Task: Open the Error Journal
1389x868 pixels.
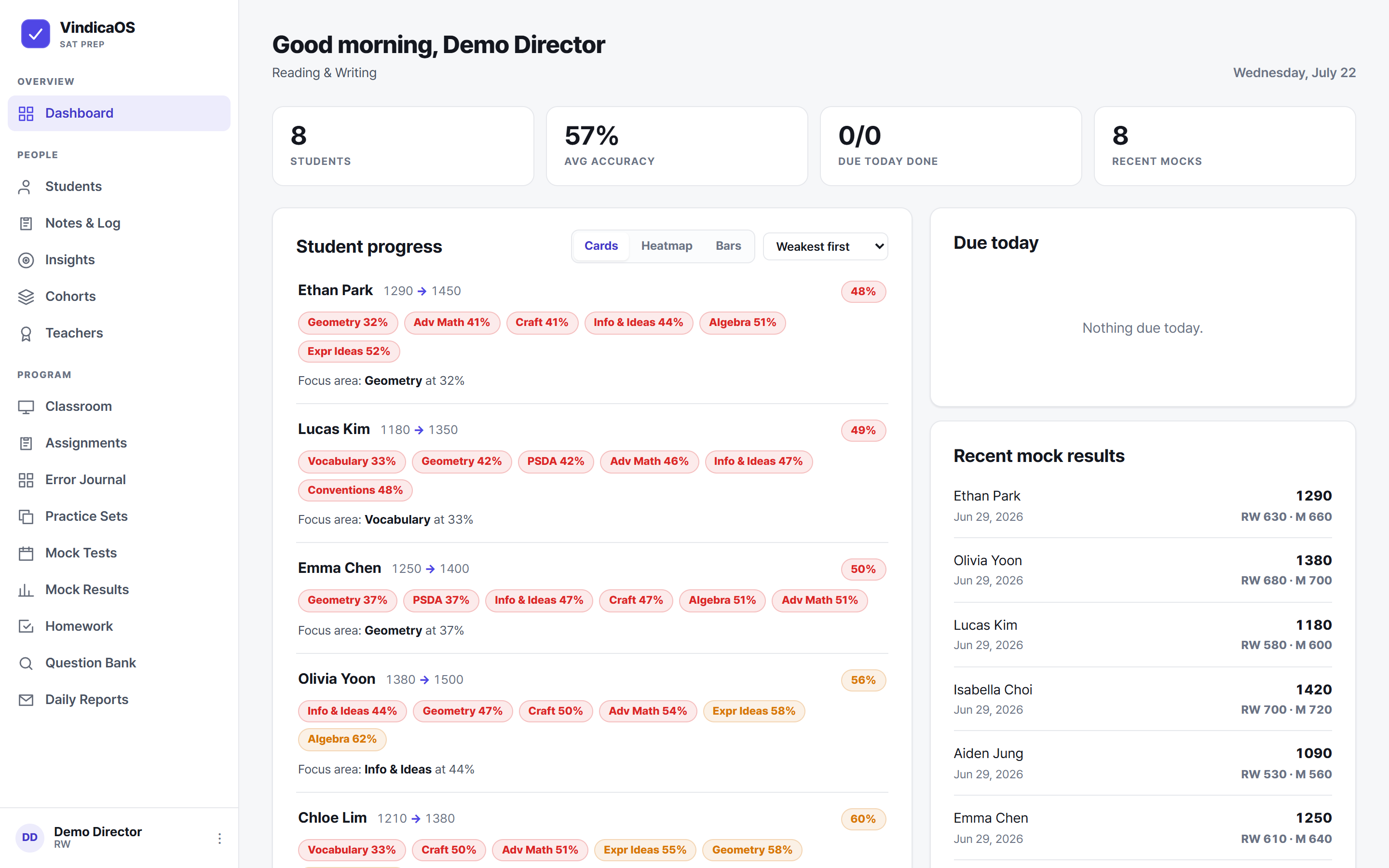Action: (119, 480)
